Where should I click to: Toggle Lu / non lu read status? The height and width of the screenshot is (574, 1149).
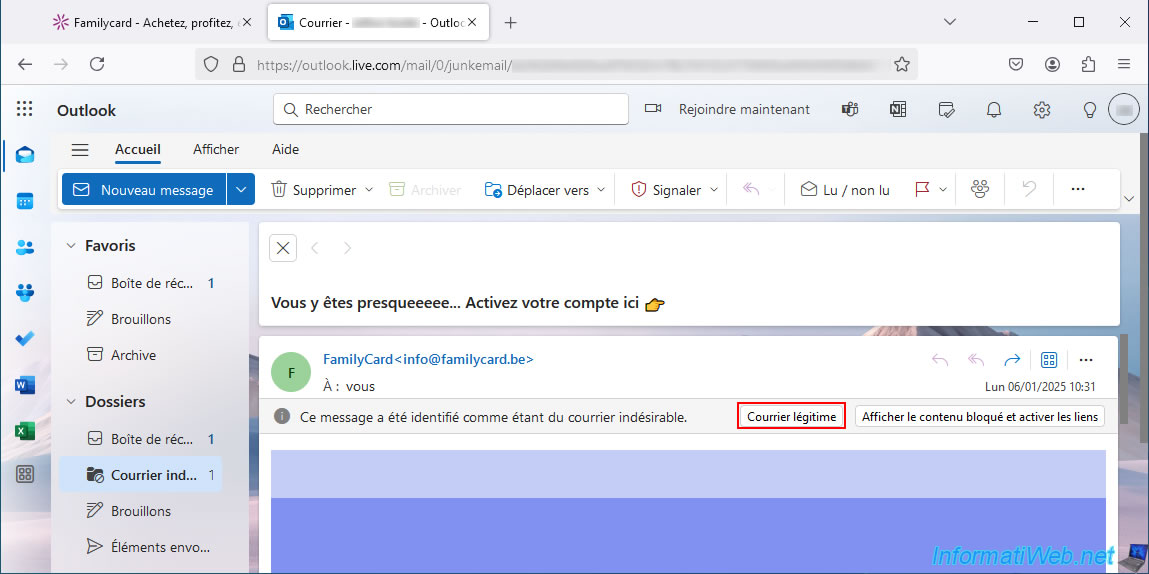point(845,190)
